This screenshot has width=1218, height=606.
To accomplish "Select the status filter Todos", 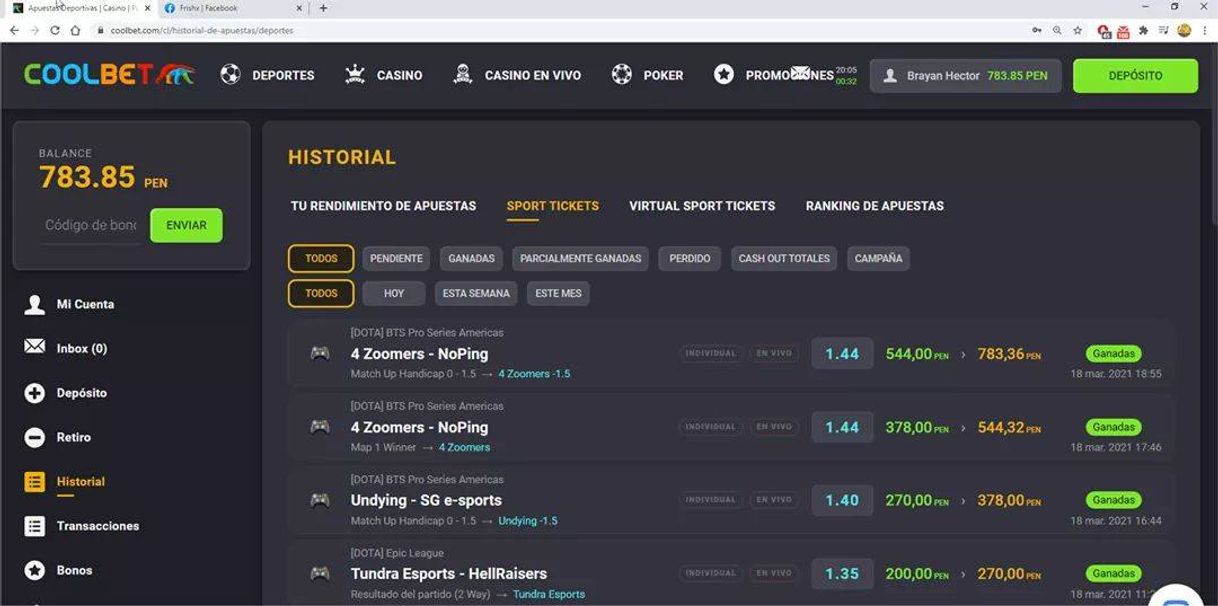I will point(321,258).
